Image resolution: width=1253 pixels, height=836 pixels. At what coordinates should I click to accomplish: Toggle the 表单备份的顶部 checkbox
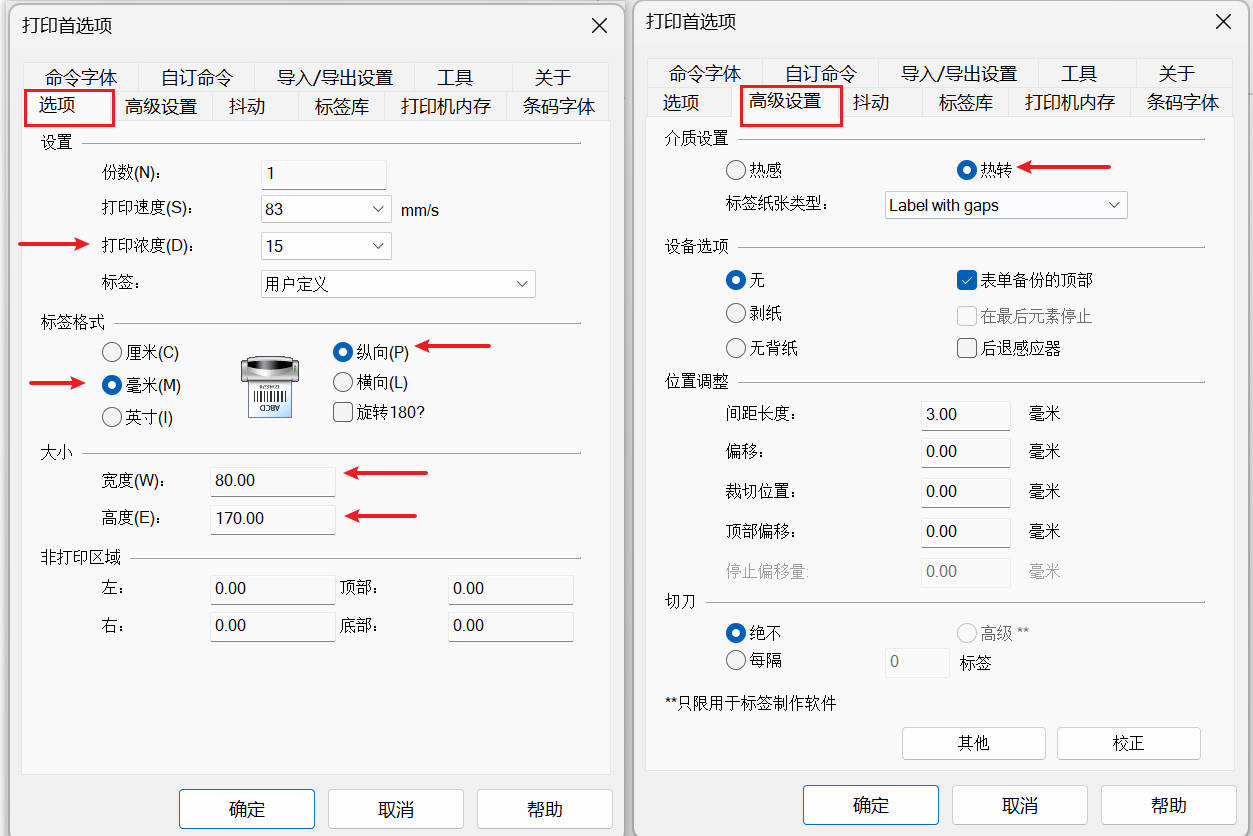966,281
